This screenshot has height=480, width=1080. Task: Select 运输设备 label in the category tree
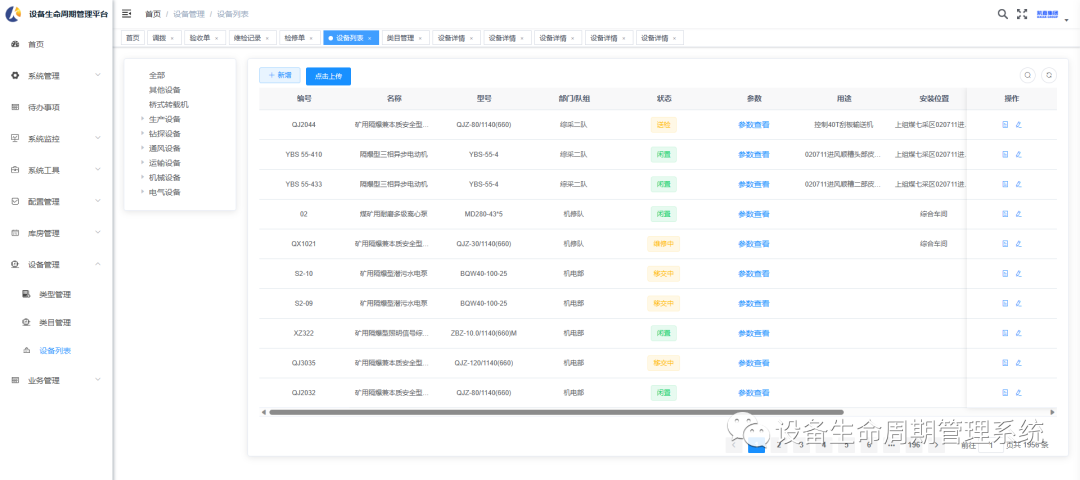coord(165,163)
